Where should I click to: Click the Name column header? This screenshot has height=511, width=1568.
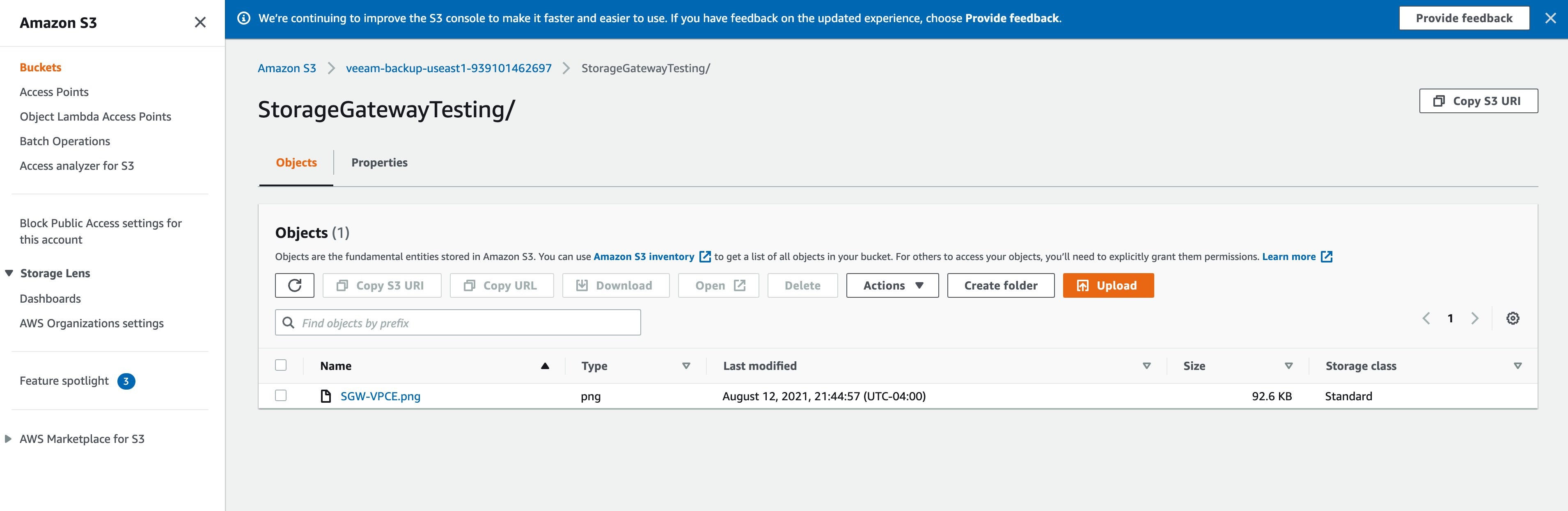point(336,365)
